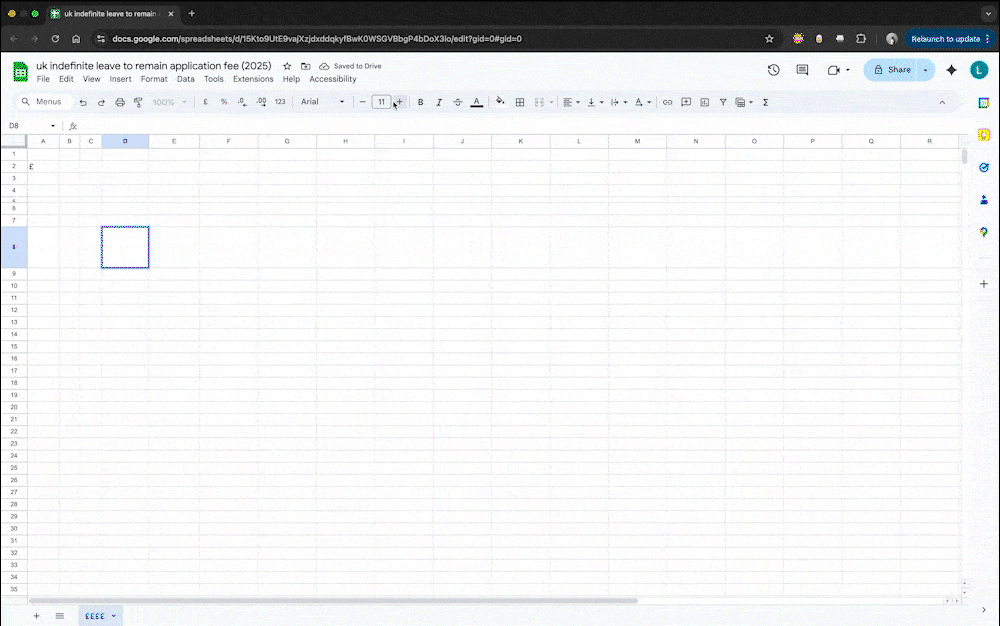The image size is (1000, 626).
Task: Open the Insert menu
Action: click(120, 79)
